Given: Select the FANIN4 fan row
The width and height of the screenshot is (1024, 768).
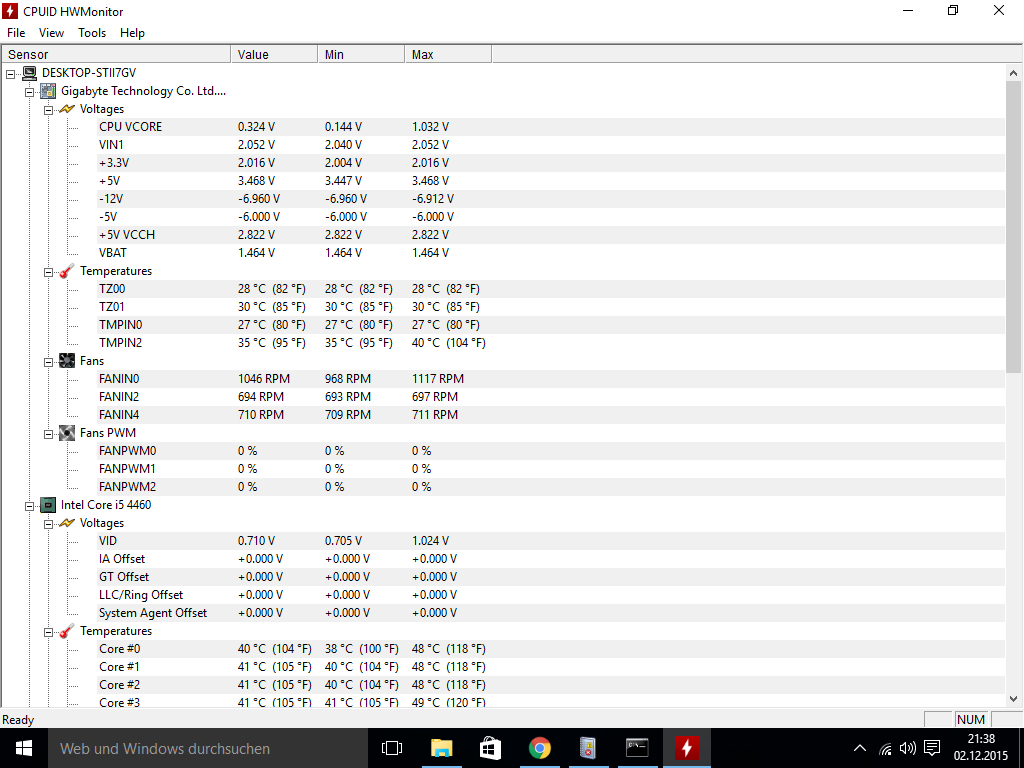Looking at the screenshot, I should point(551,415).
